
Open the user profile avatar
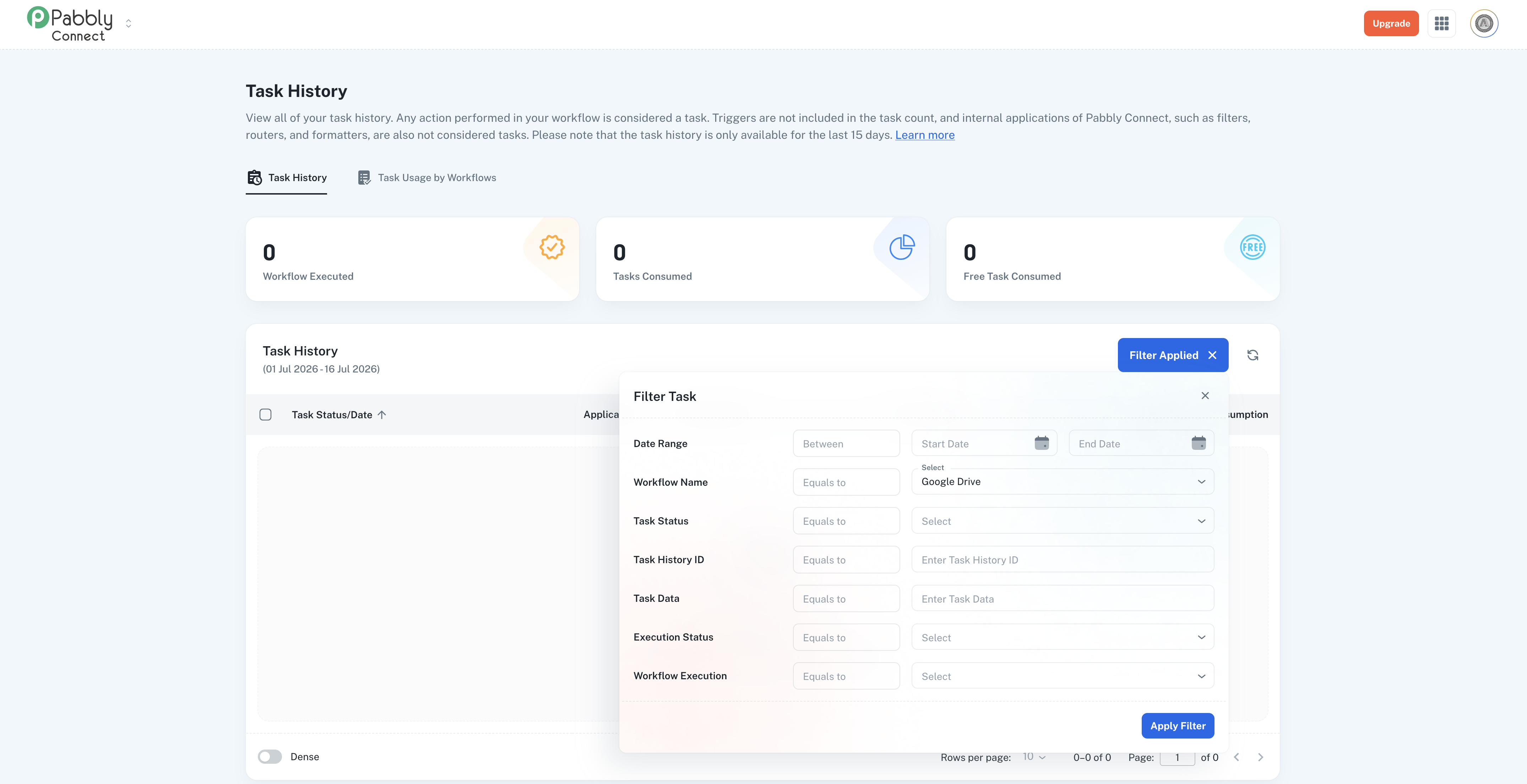(x=1484, y=24)
